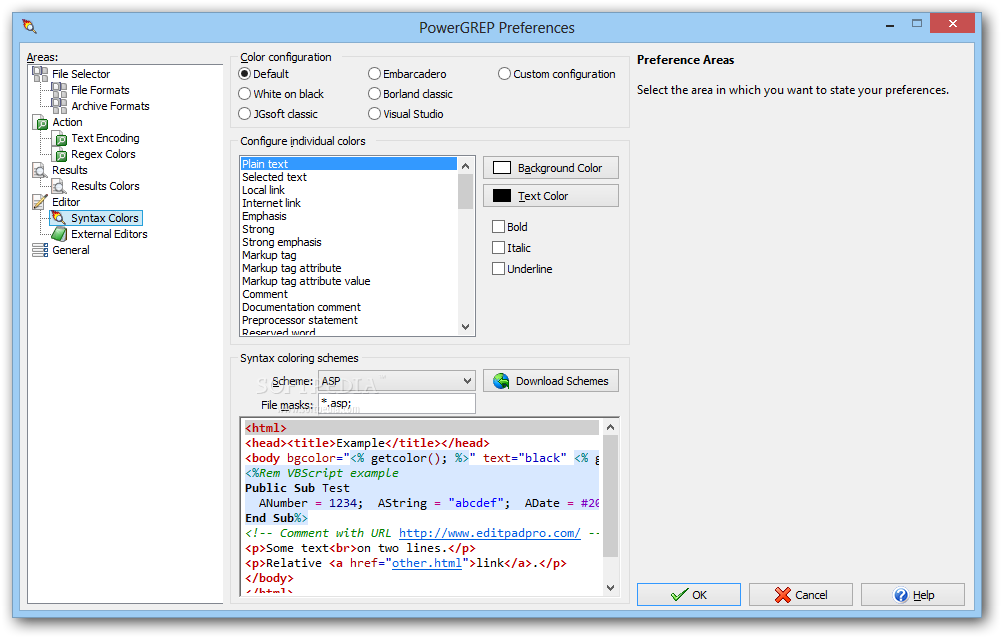Open the Archive Formats preference area

coord(111,106)
